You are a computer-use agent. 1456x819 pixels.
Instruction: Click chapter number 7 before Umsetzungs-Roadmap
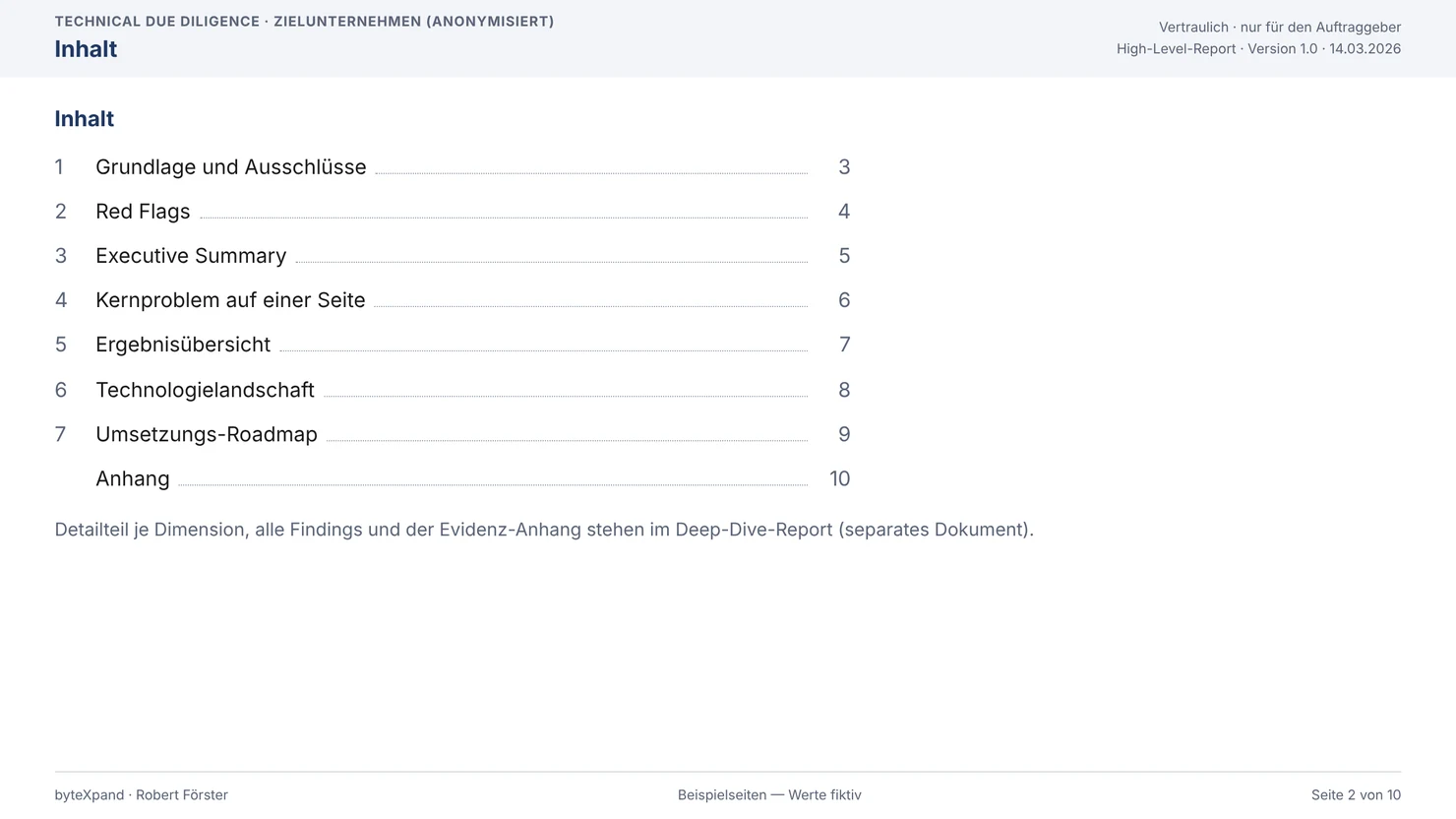61,434
